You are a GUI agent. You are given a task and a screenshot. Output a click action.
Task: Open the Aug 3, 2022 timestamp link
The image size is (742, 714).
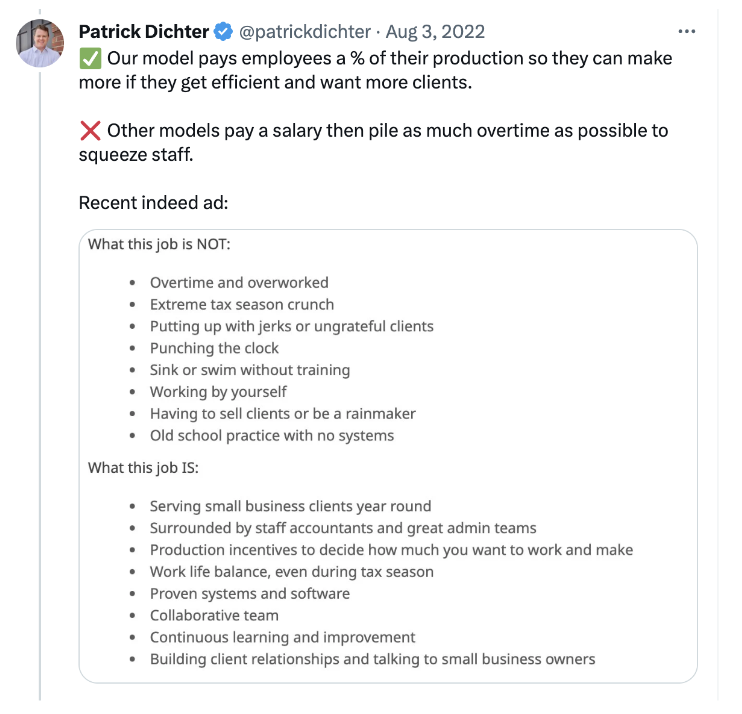435,32
